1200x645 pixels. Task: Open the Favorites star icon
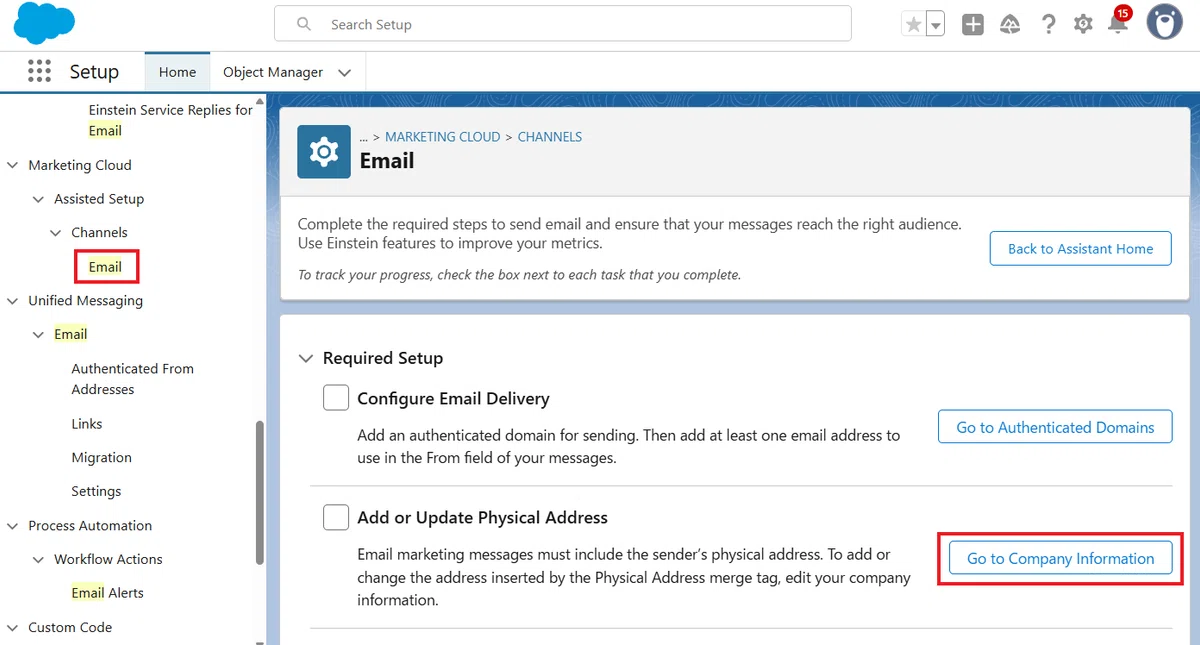[912, 24]
